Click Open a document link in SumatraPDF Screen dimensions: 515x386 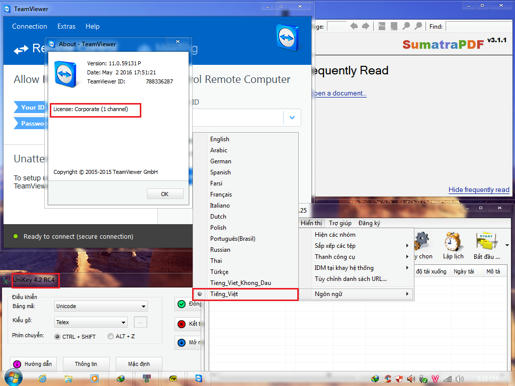click(339, 93)
